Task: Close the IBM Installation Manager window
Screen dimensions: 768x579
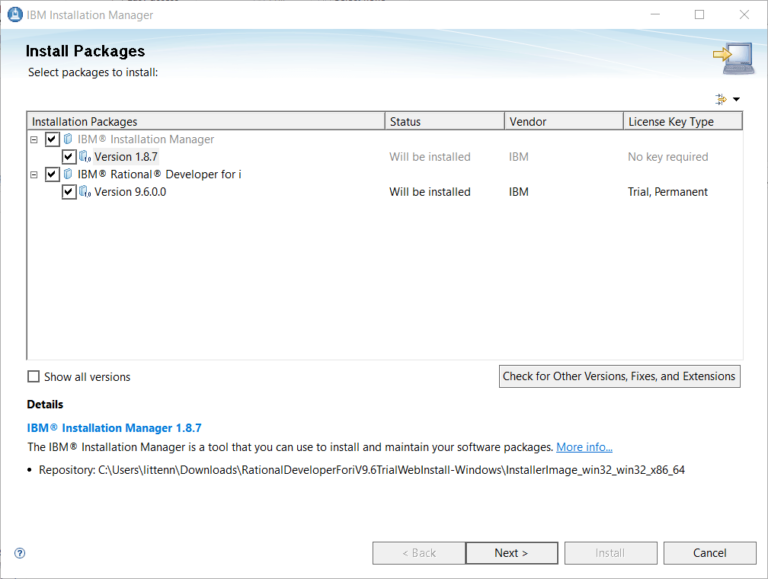Action: click(744, 15)
